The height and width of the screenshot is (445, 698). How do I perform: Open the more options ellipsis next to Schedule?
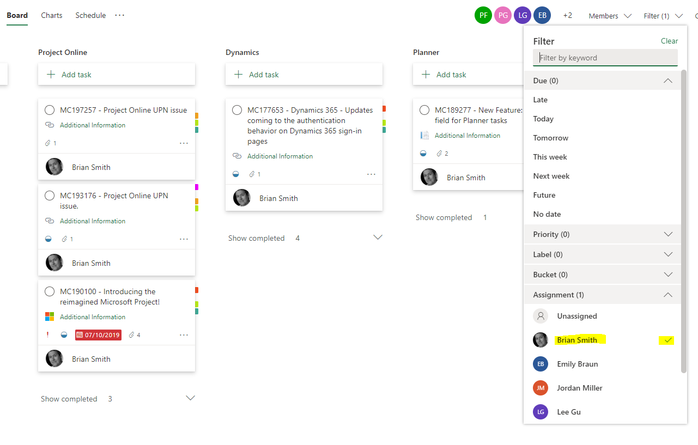(x=119, y=15)
